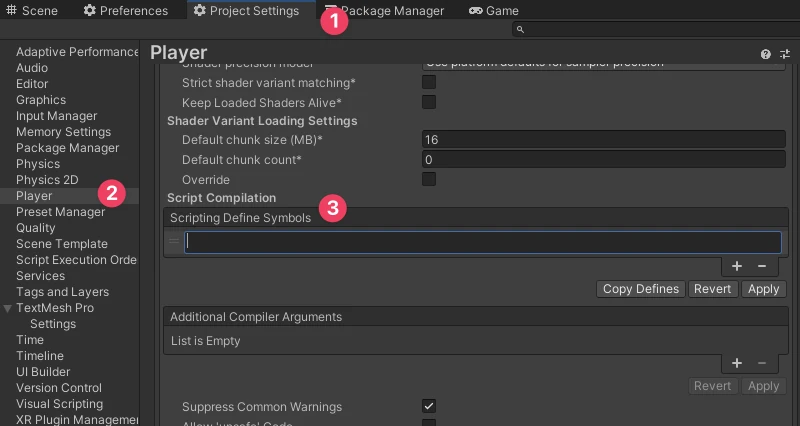The height and width of the screenshot is (426, 800).
Task: Open Input Manager settings
Action: pyautogui.click(x=56, y=116)
